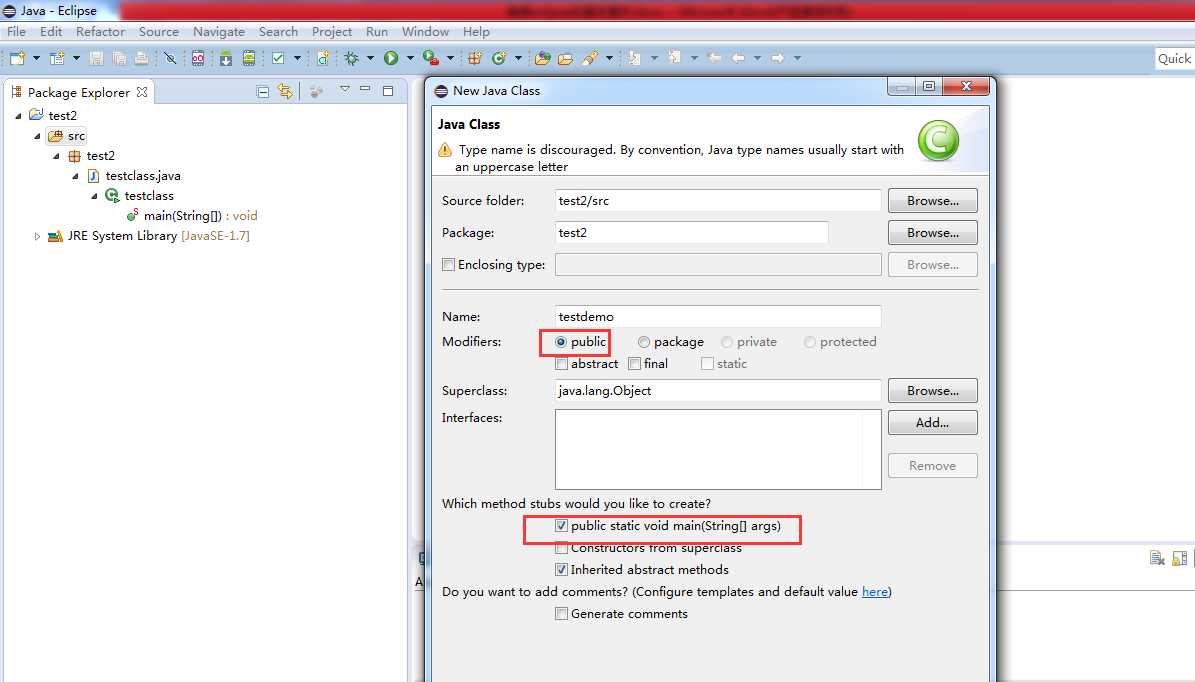Open the Source menu
This screenshot has width=1195, height=682.
click(x=159, y=31)
